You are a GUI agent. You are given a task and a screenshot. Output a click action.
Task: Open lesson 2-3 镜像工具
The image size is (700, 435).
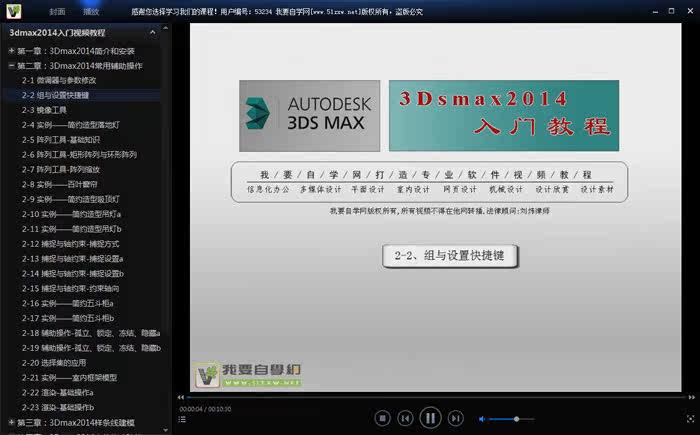point(44,110)
